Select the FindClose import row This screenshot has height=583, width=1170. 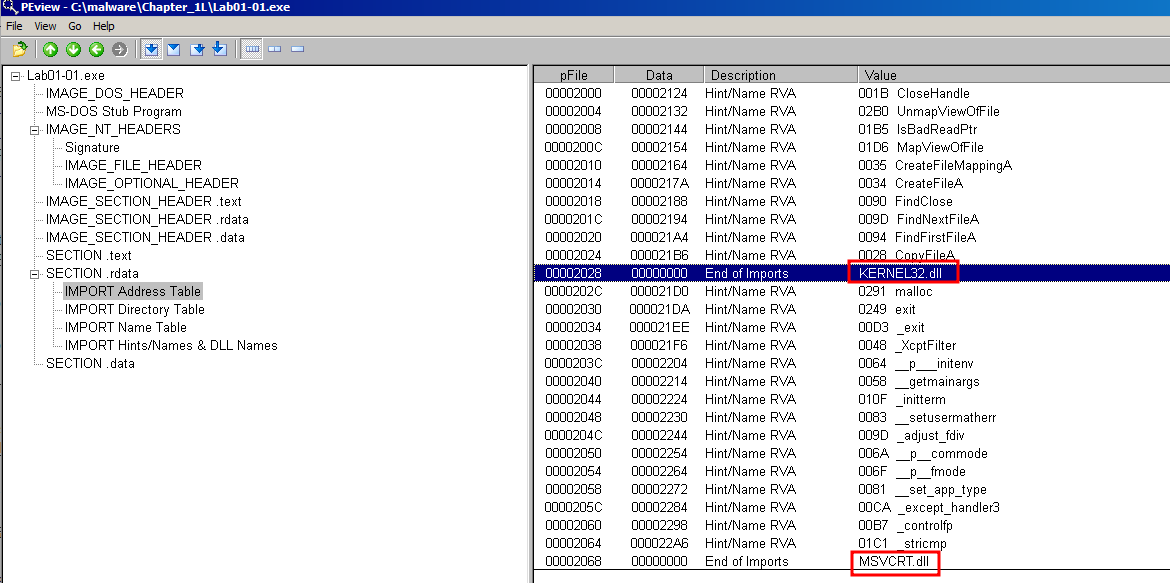click(x=852, y=202)
